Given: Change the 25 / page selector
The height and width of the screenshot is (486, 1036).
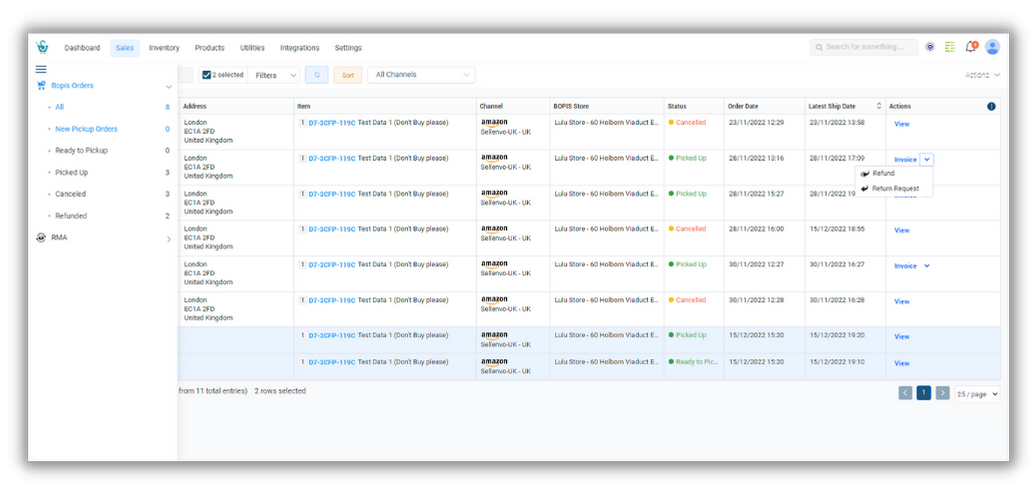Looking at the screenshot, I should click(977, 394).
